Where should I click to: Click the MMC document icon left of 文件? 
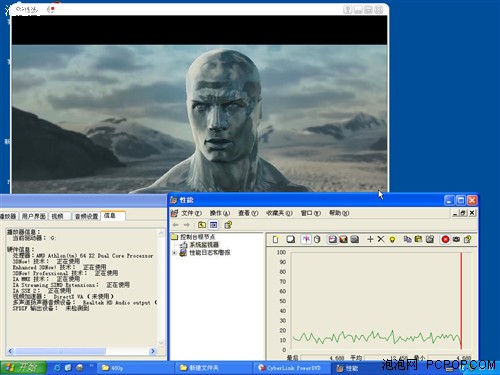[174, 213]
